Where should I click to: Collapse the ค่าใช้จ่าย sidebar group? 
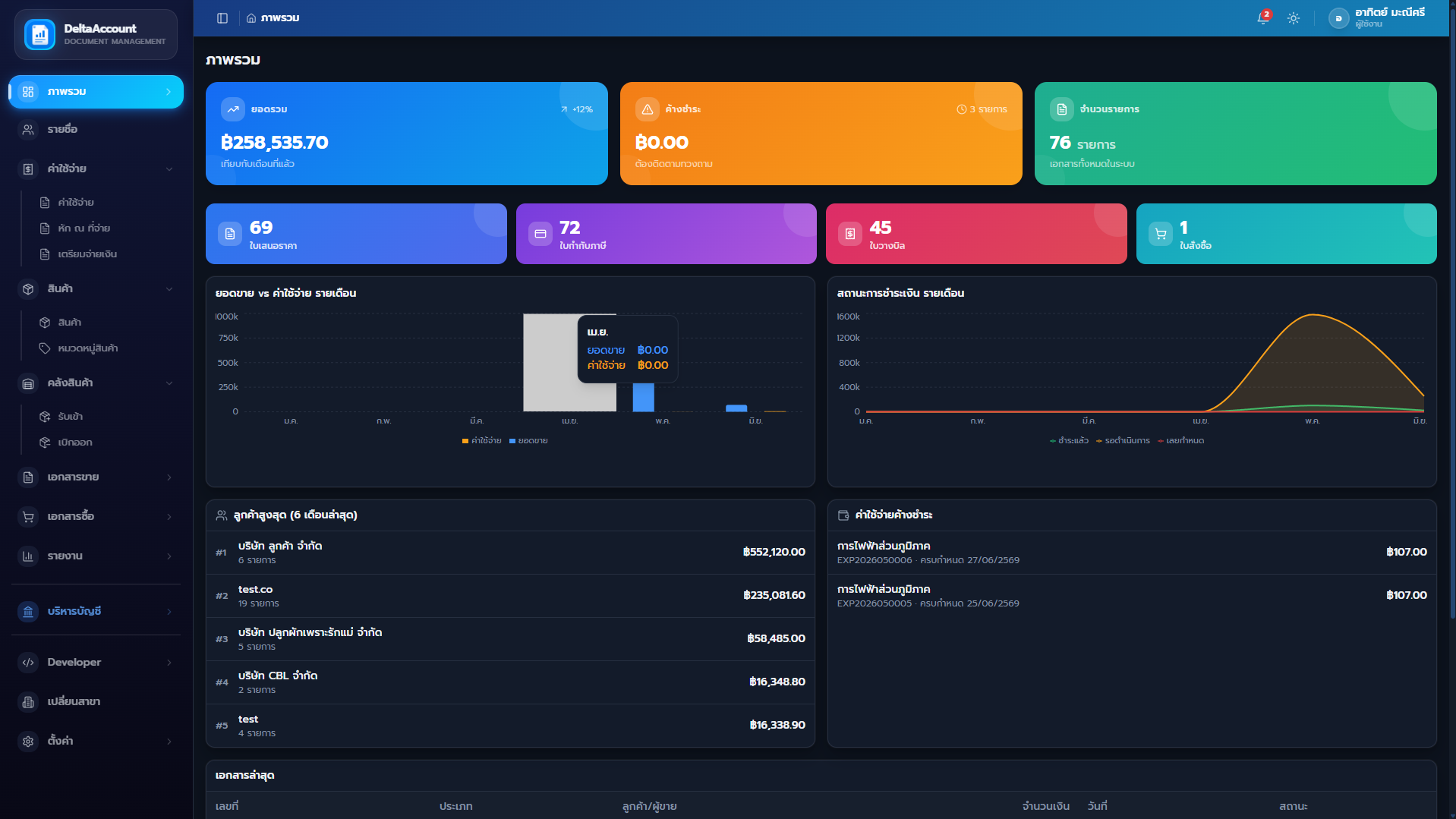96,169
